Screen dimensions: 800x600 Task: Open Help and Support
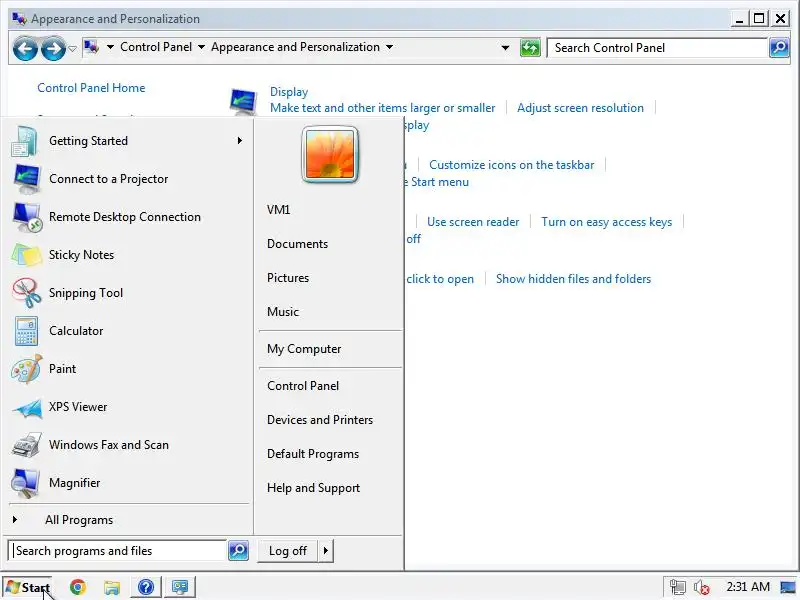313,488
